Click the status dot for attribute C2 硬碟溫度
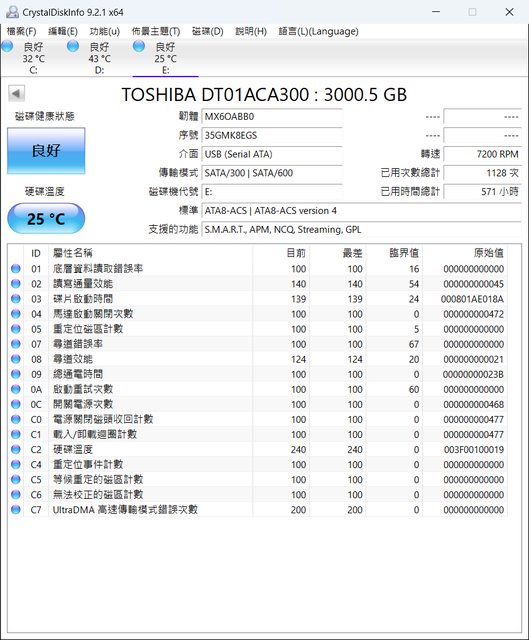 tap(16, 449)
